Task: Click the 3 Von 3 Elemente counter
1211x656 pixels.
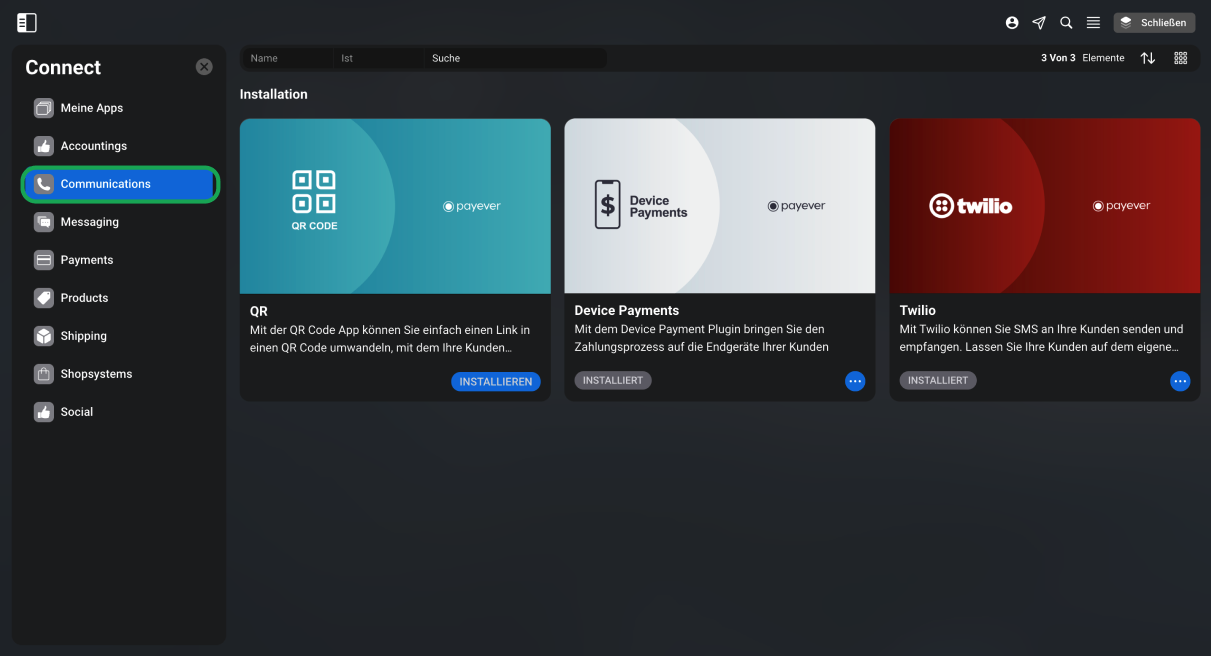Action: coord(1083,58)
